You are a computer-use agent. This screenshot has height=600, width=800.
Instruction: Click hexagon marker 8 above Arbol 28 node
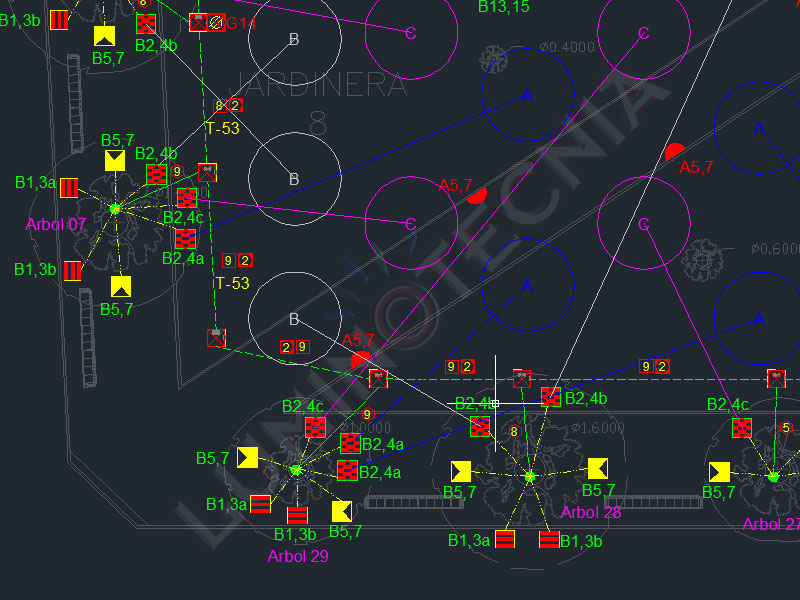pos(514,431)
